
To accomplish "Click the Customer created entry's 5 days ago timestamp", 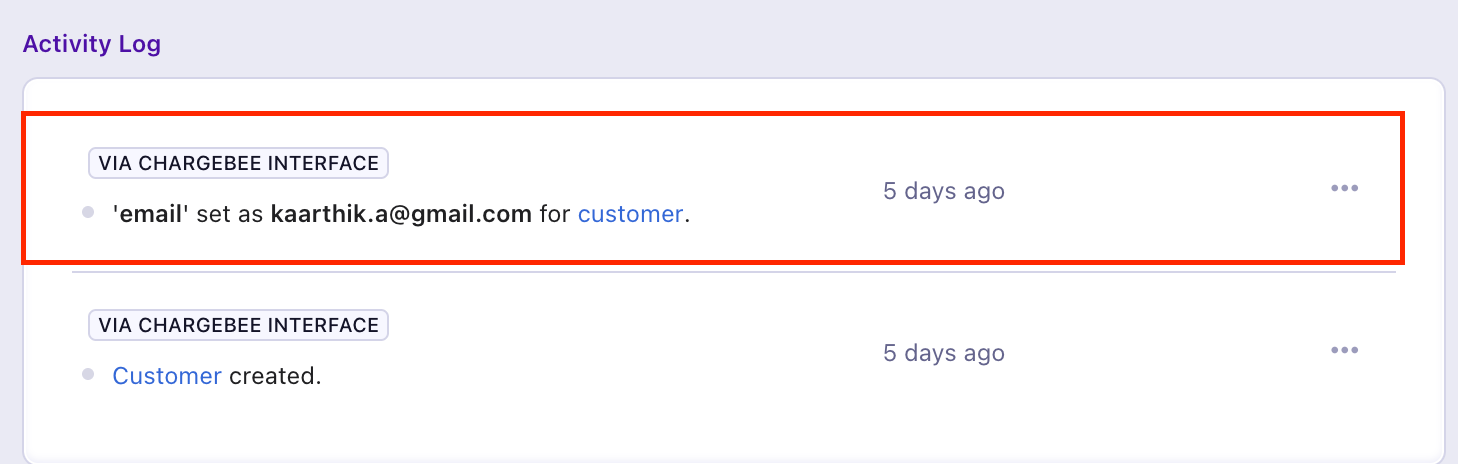I will (x=943, y=353).
